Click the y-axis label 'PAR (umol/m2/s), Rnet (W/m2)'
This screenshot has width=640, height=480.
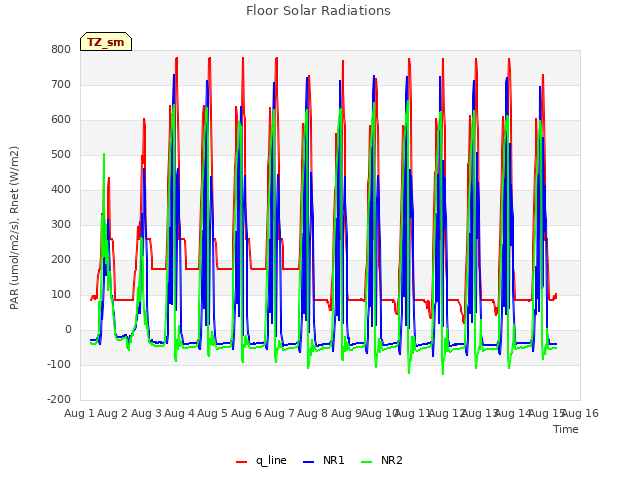(14, 228)
